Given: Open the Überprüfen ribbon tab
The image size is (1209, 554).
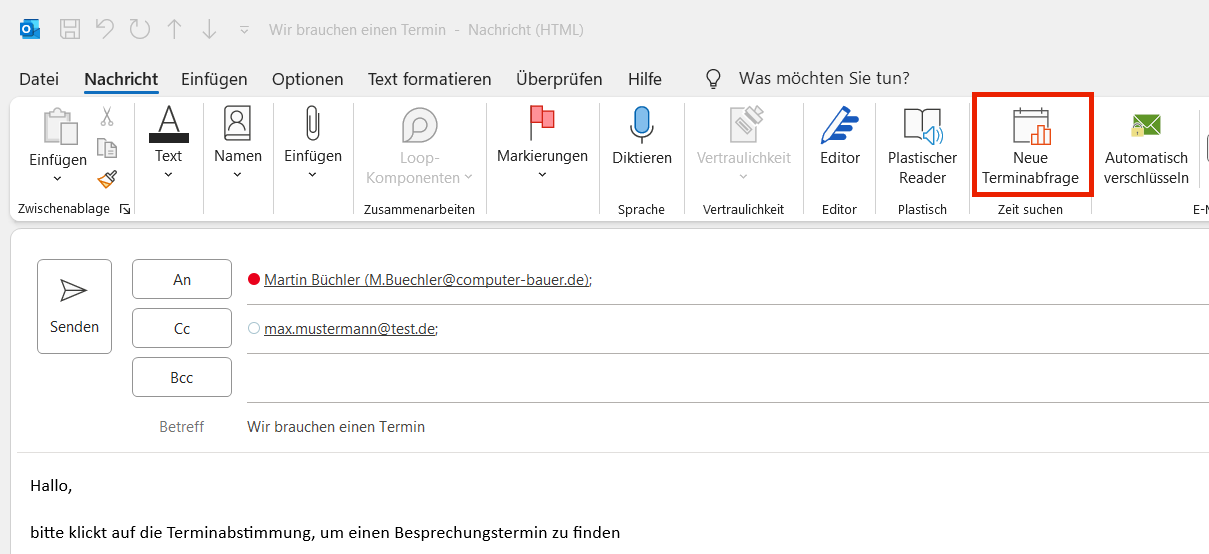Looking at the screenshot, I should pos(559,79).
